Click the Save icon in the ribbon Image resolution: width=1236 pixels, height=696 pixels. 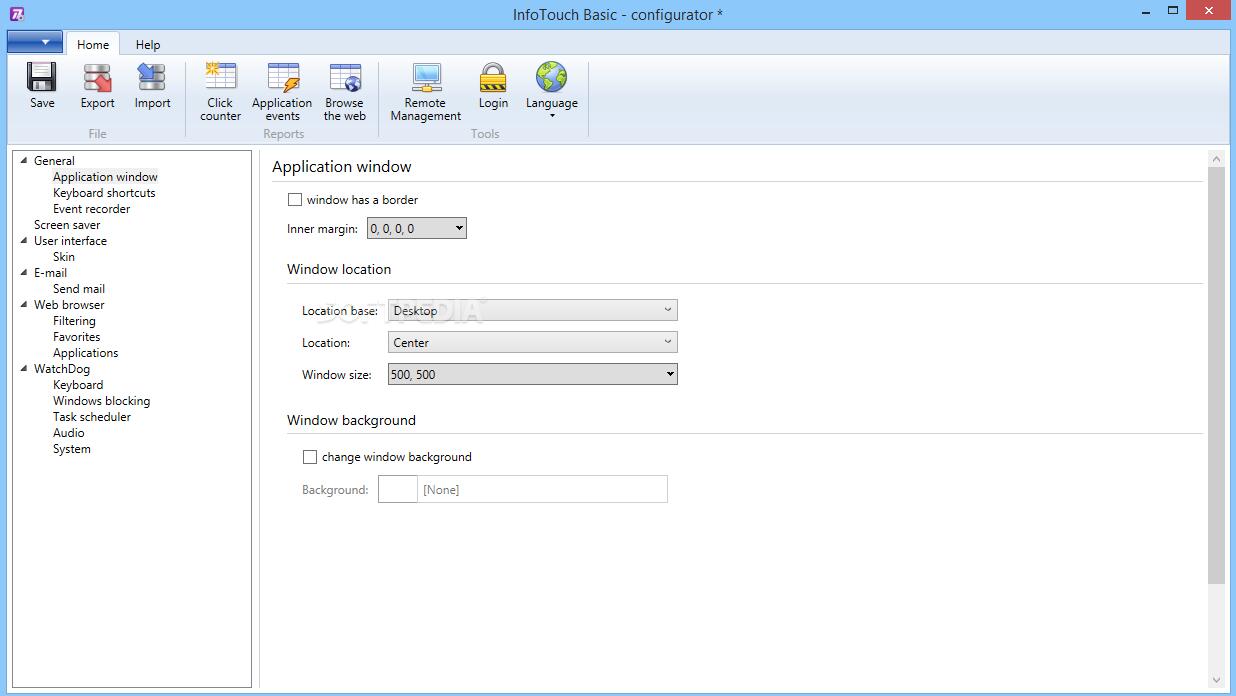click(41, 85)
